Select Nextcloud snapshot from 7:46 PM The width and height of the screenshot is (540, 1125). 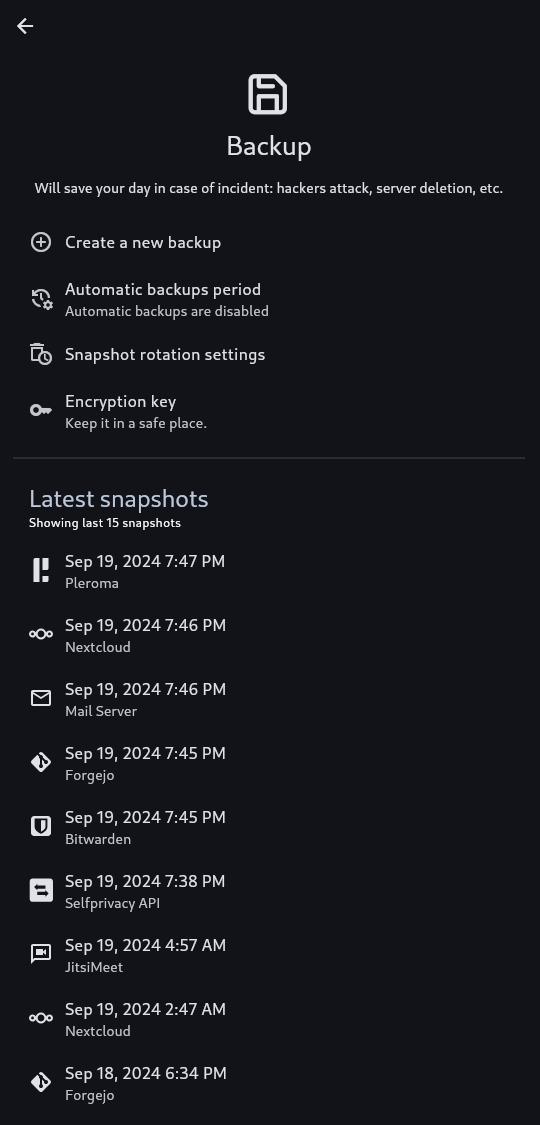coord(270,635)
